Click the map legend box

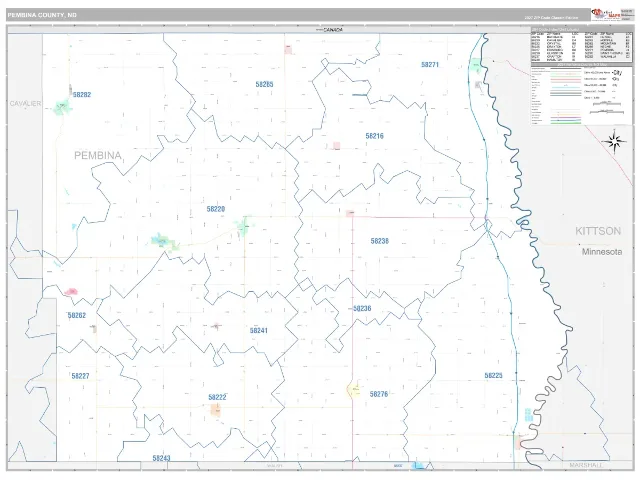pos(581,94)
